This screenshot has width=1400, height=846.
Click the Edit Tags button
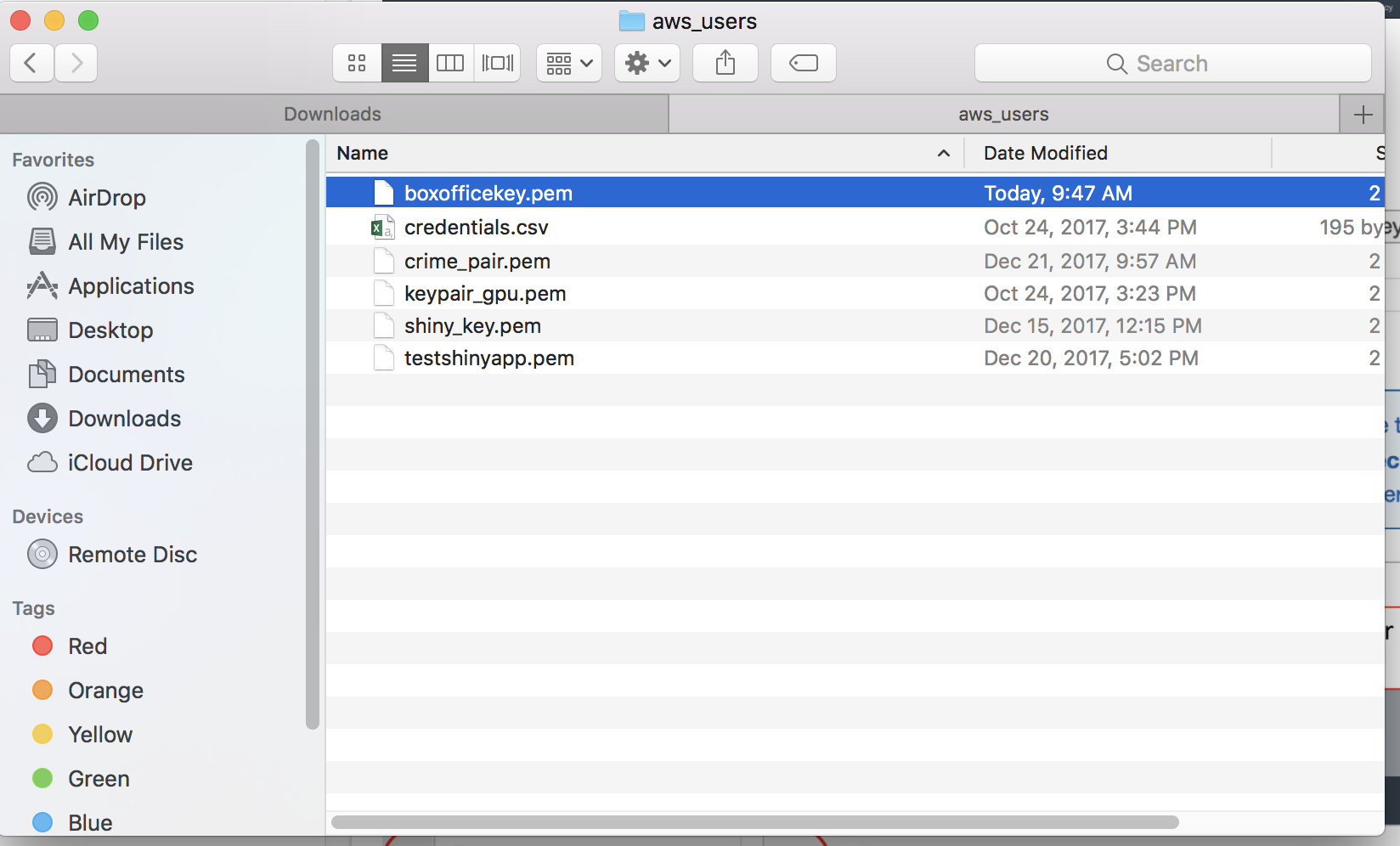click(x=804, y=64)
